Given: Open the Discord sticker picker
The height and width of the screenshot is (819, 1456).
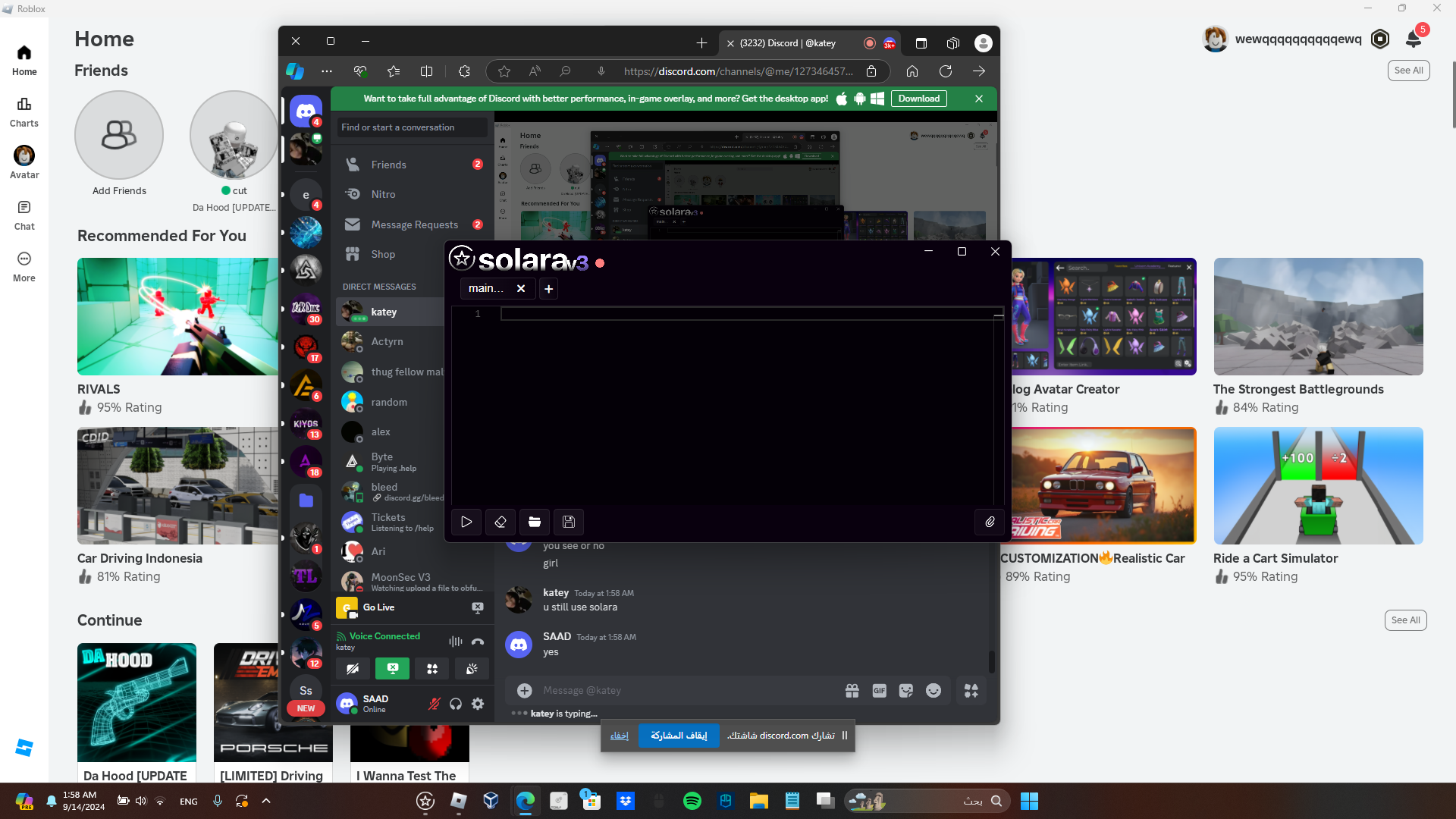Looking at the screenshot, I should click(906, 691).
